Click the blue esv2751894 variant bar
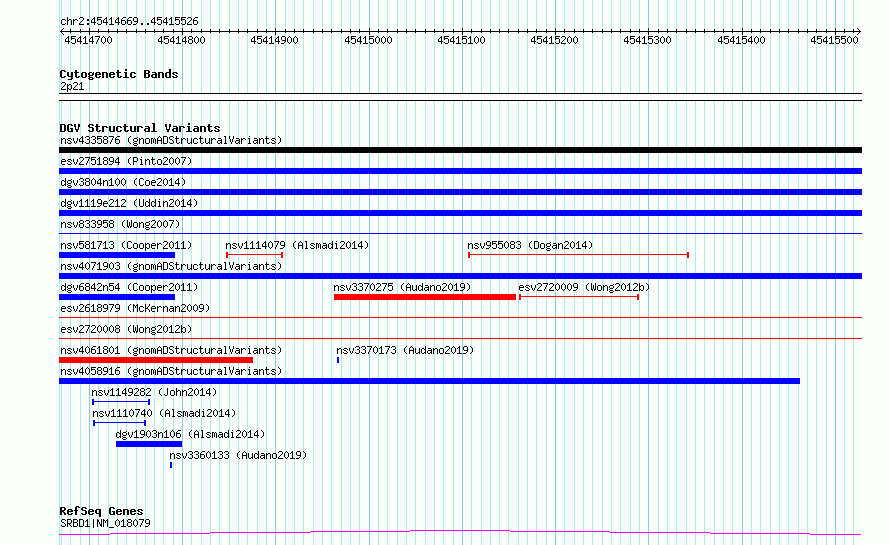This screenshot has height=545, width=890. 460,171
